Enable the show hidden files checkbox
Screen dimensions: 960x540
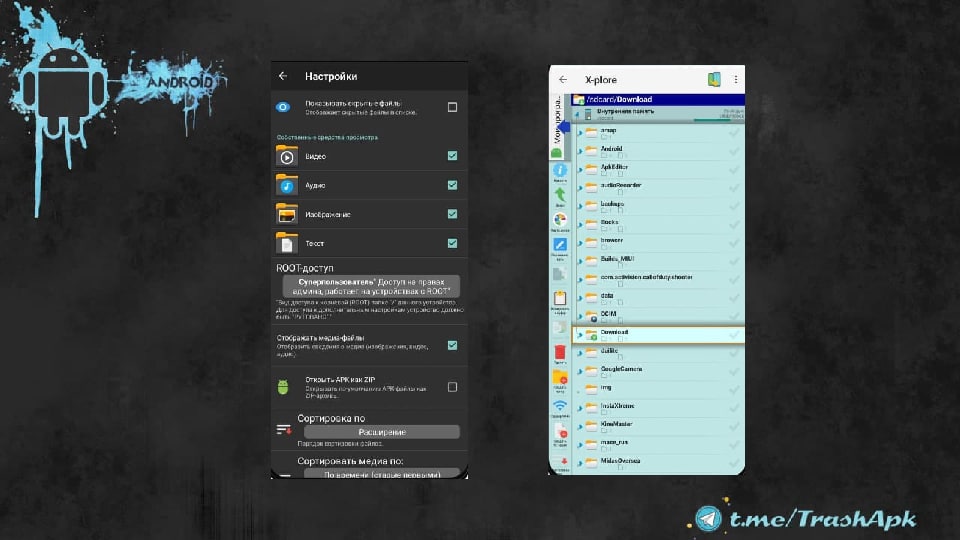(452, 107)
